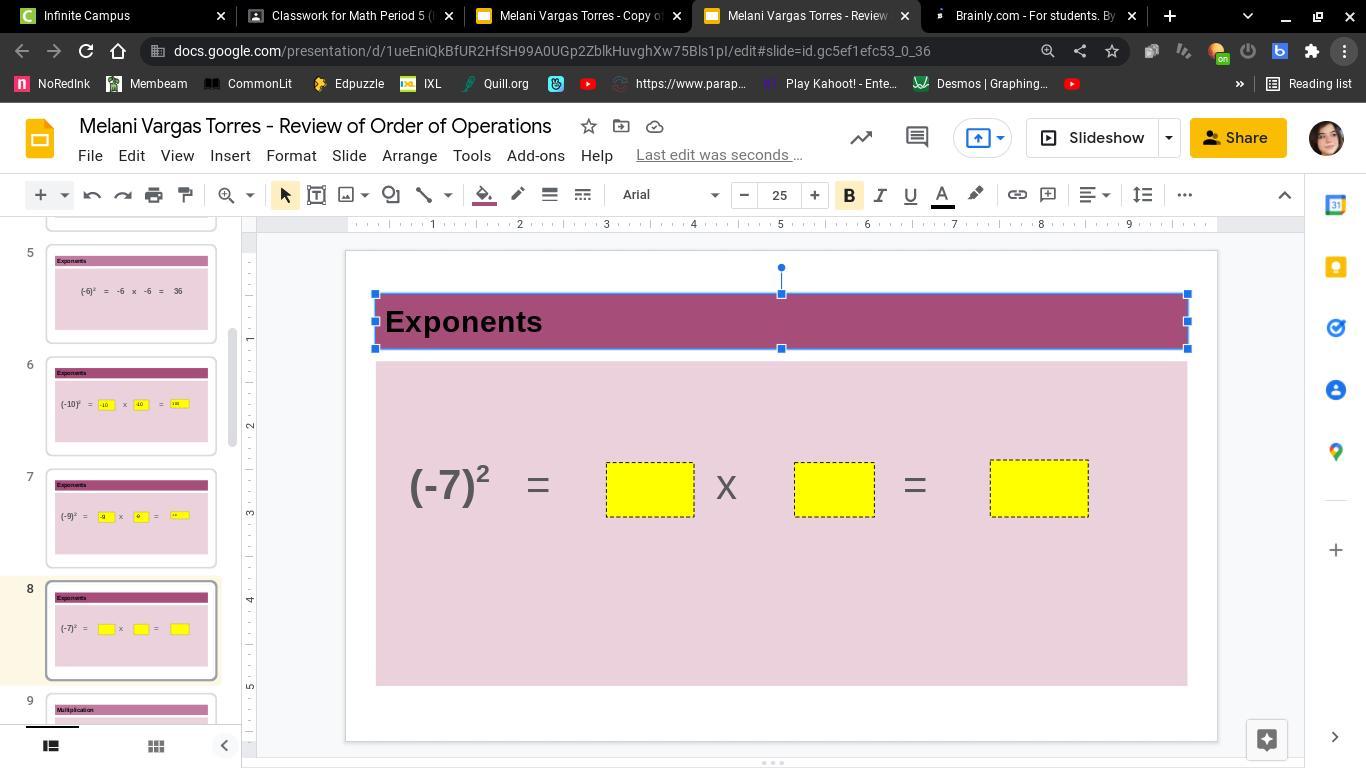Image resolution: width=1366 pixels, height=768 pixels.
Task: Switch to the Infinite Campus browser tab
Action: coord(123,16)
